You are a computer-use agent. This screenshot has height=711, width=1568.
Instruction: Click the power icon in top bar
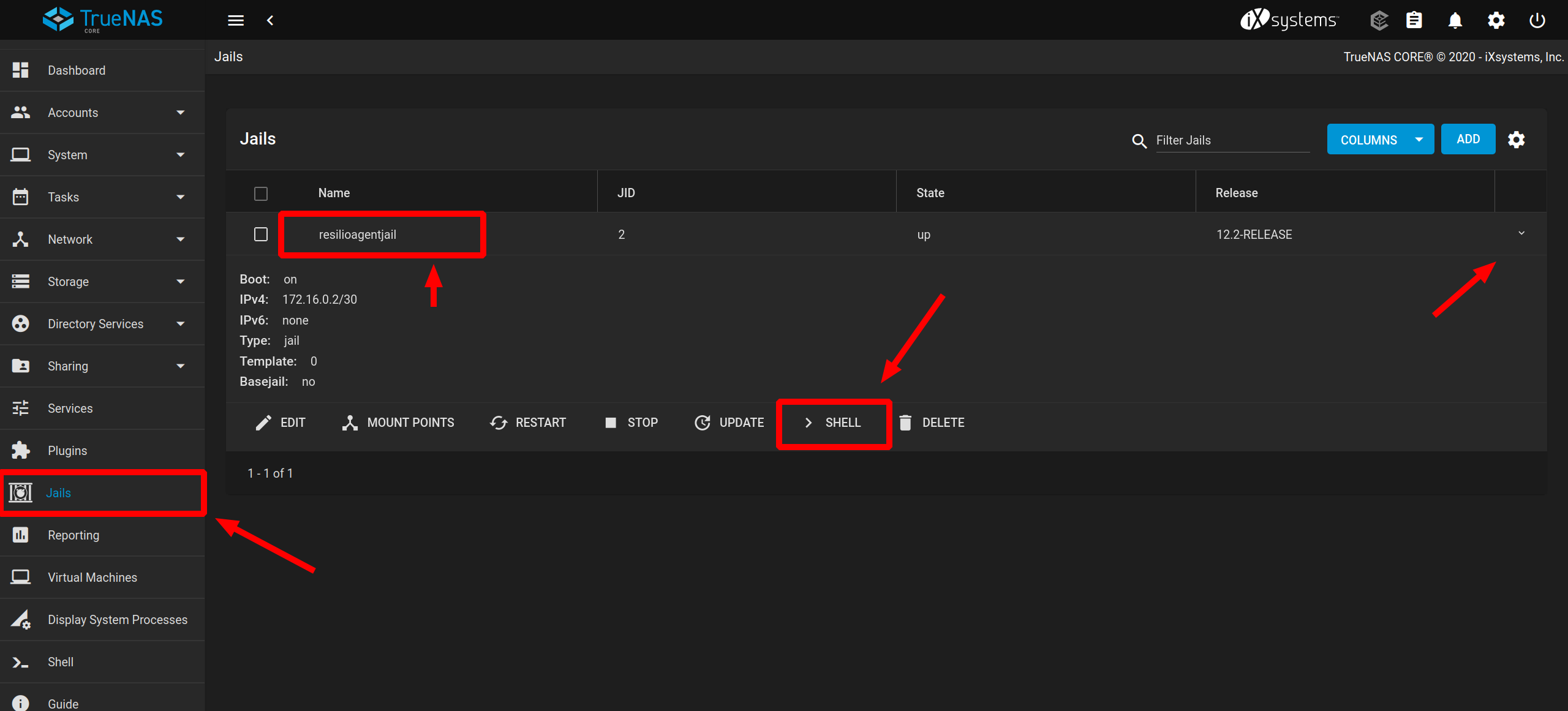coord(1537,20)
